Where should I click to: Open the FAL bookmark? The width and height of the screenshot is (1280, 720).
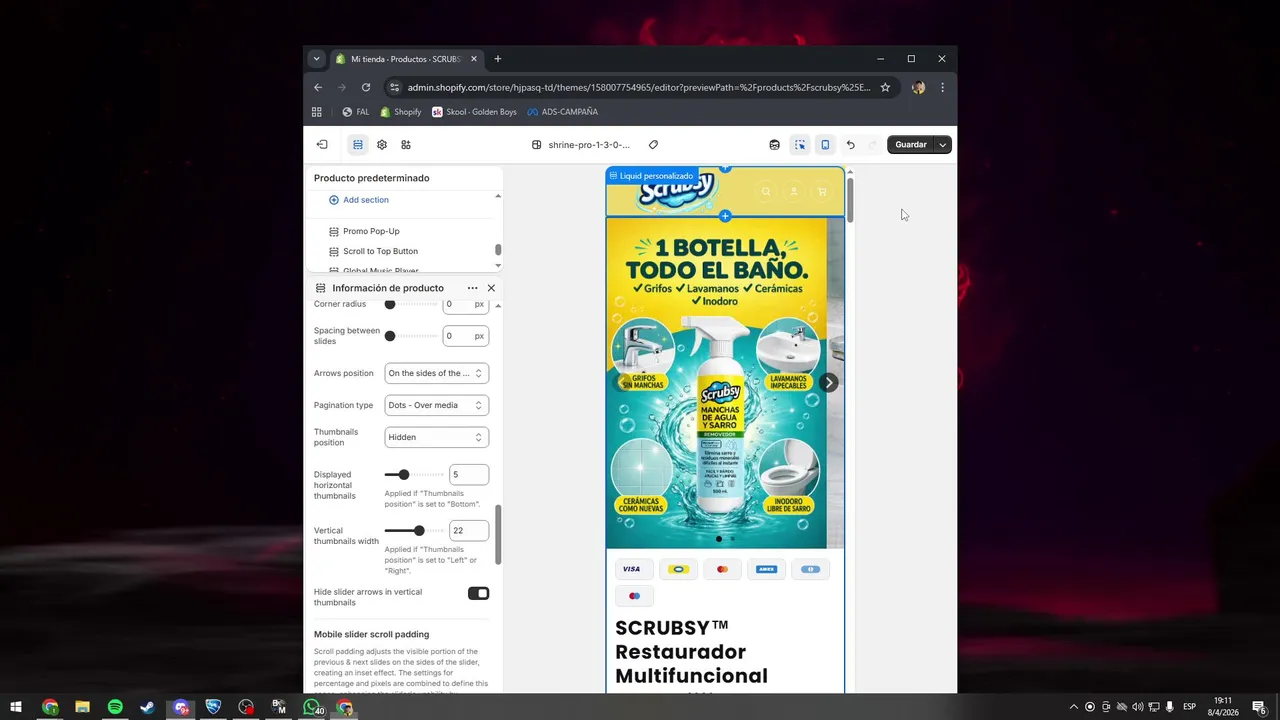click(355, 112)
